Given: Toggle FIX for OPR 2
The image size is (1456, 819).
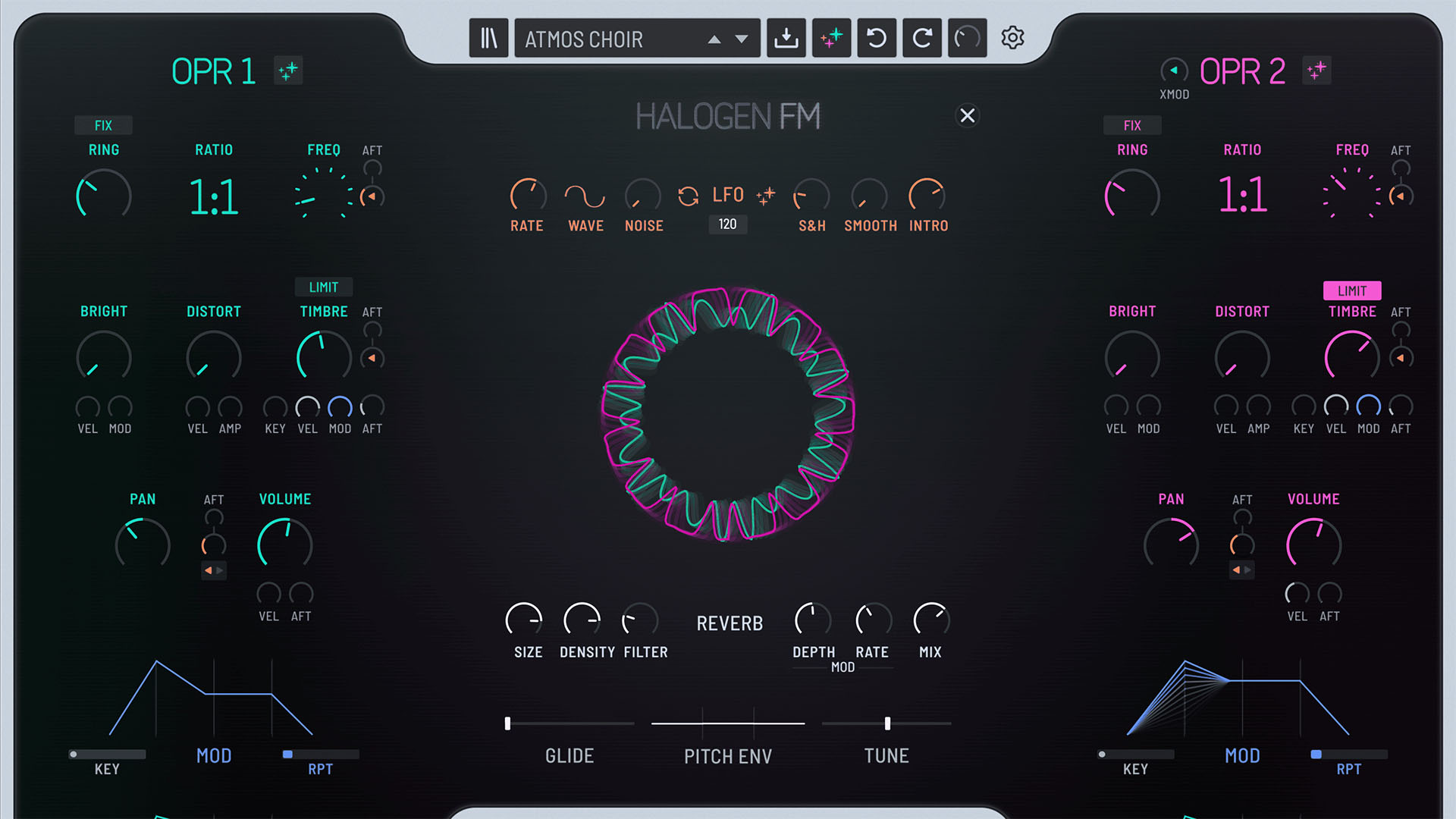Looking at the screenshot, I should pyautogui.click(x=1132, y=125).
